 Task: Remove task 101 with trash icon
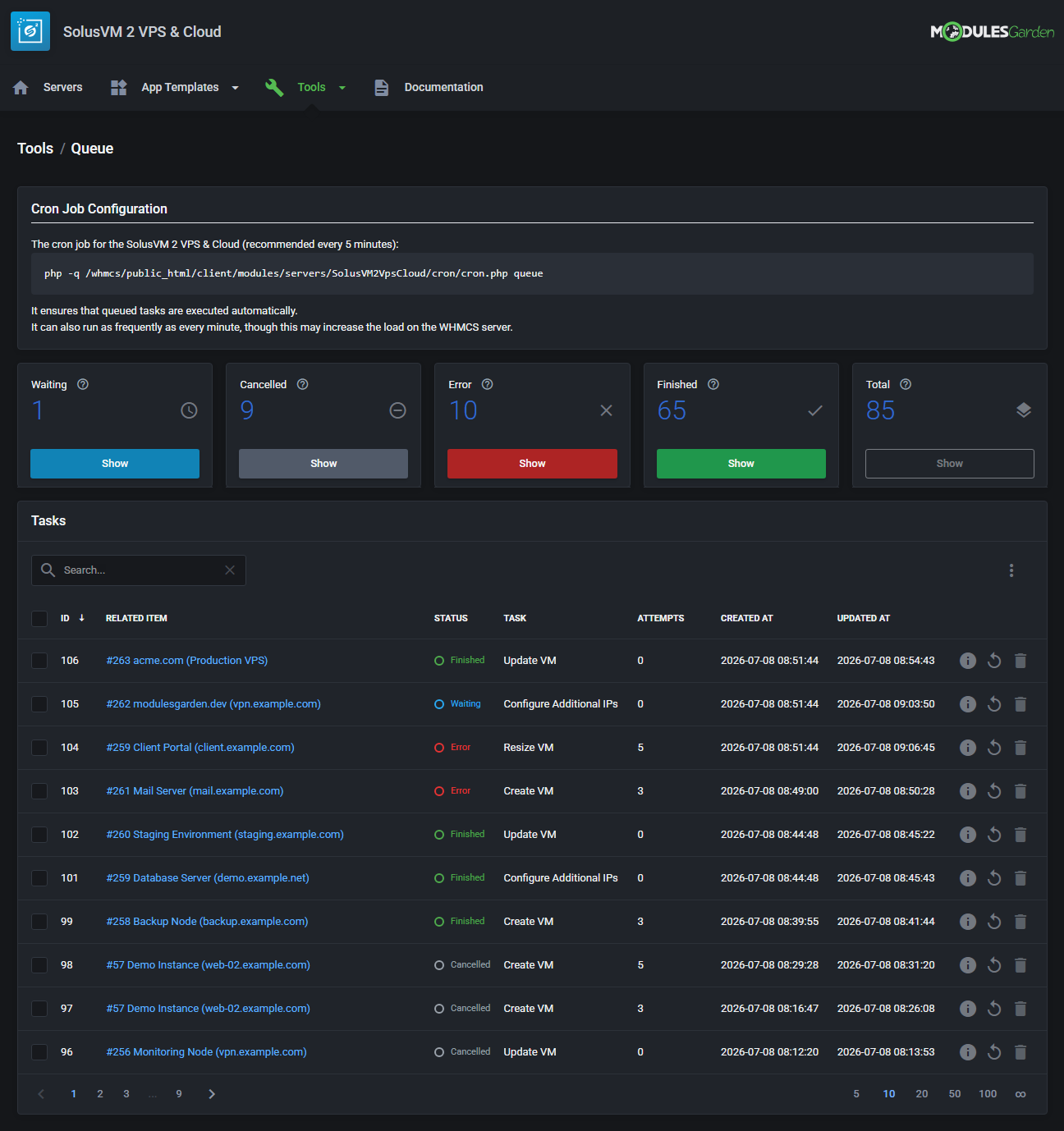(1020, 878)
